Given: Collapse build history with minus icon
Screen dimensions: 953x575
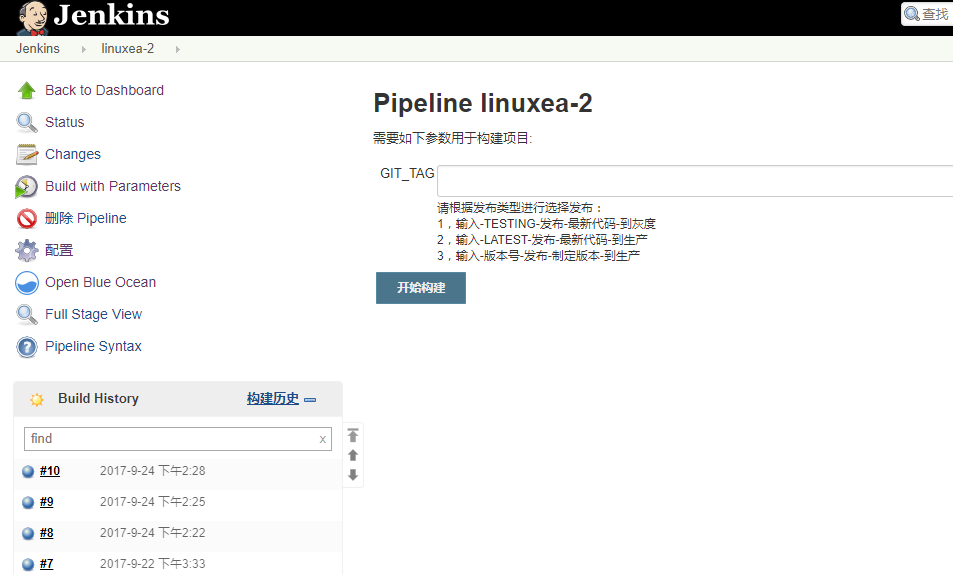Looking at the screenshot, I should [310, 399].
